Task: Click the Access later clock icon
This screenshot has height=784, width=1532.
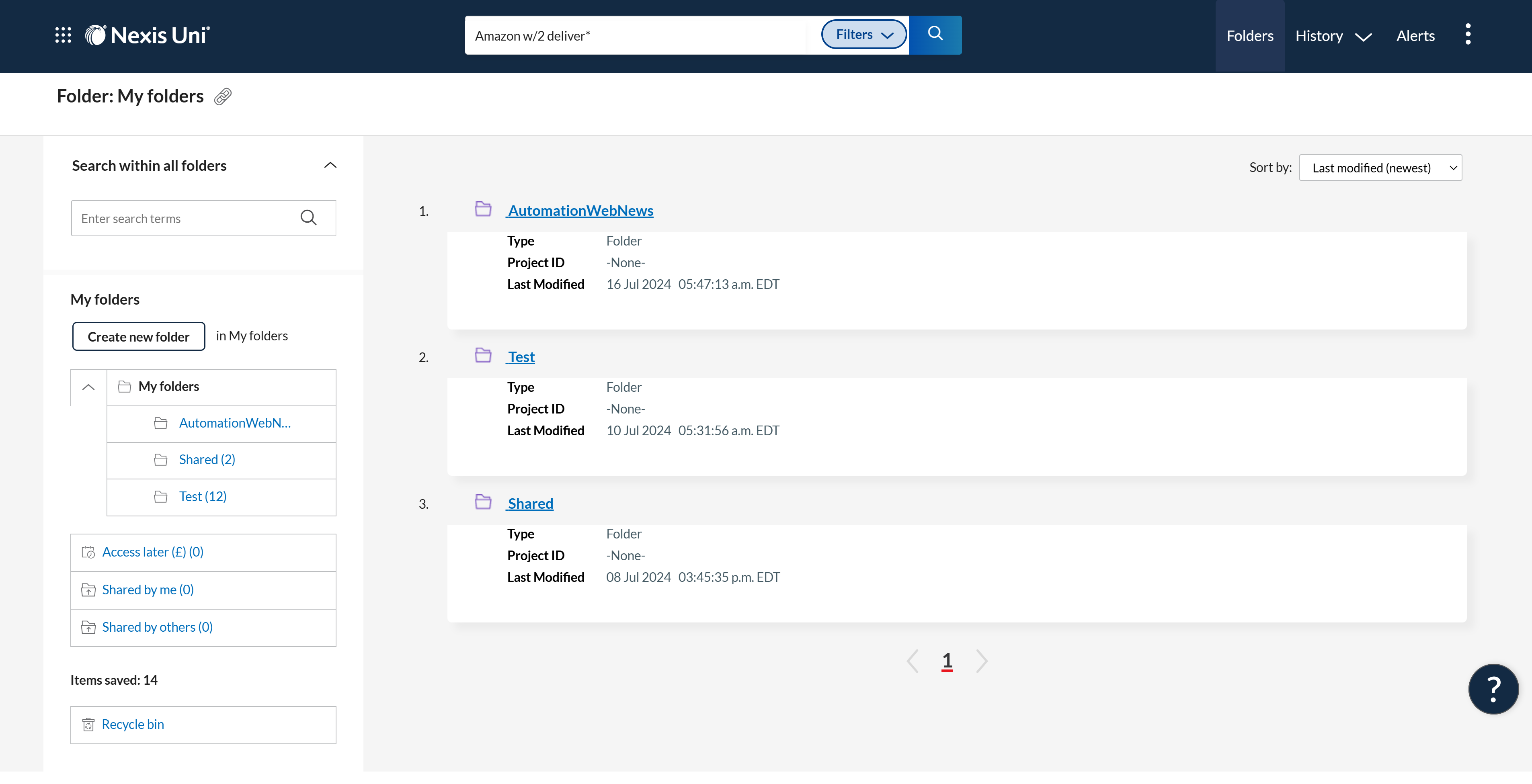Action: coord(88,552)
